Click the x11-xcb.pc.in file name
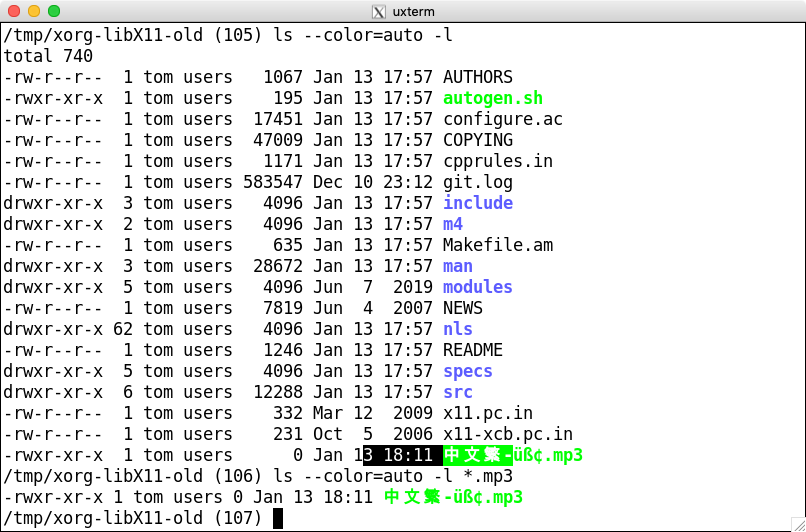 pyautogui.click(x=508, y=434)
